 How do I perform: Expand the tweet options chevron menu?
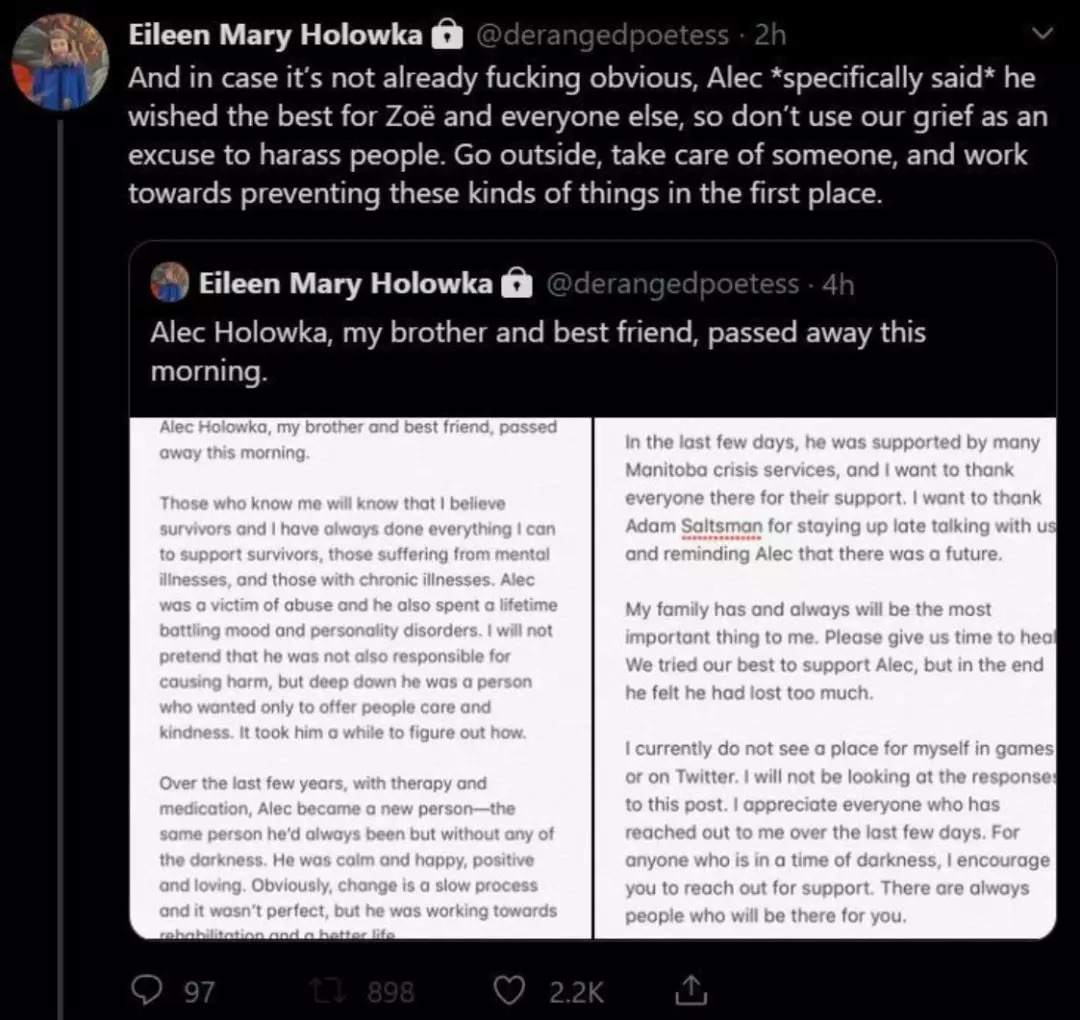pyautogui.click(x=1041, y=35)
